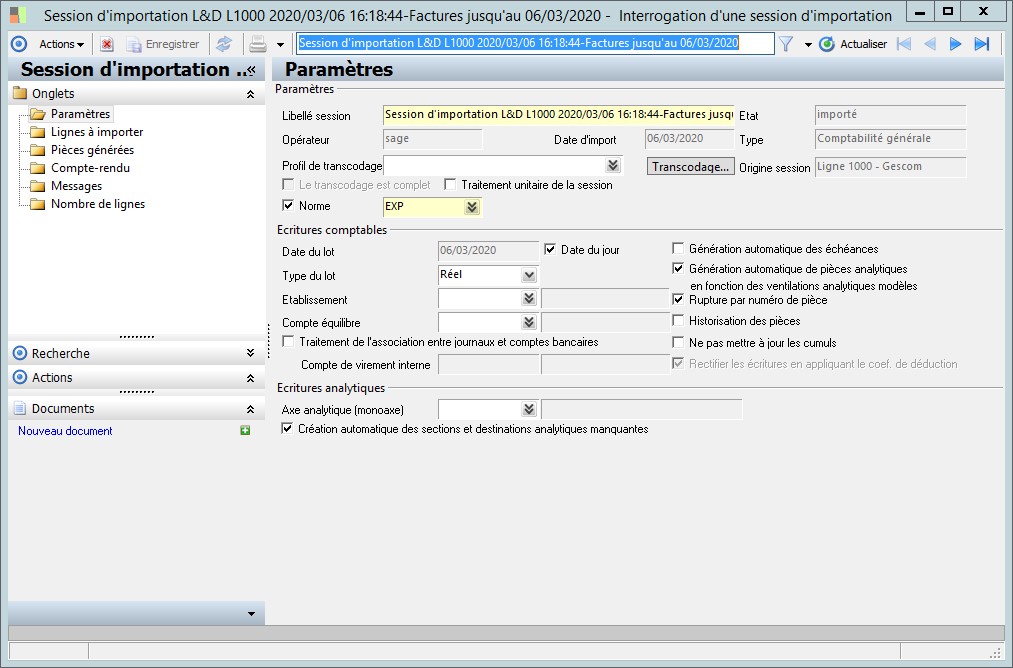Open Nombre de lignes tab
The image size is (1013, 668).
[x=98, y=204]
